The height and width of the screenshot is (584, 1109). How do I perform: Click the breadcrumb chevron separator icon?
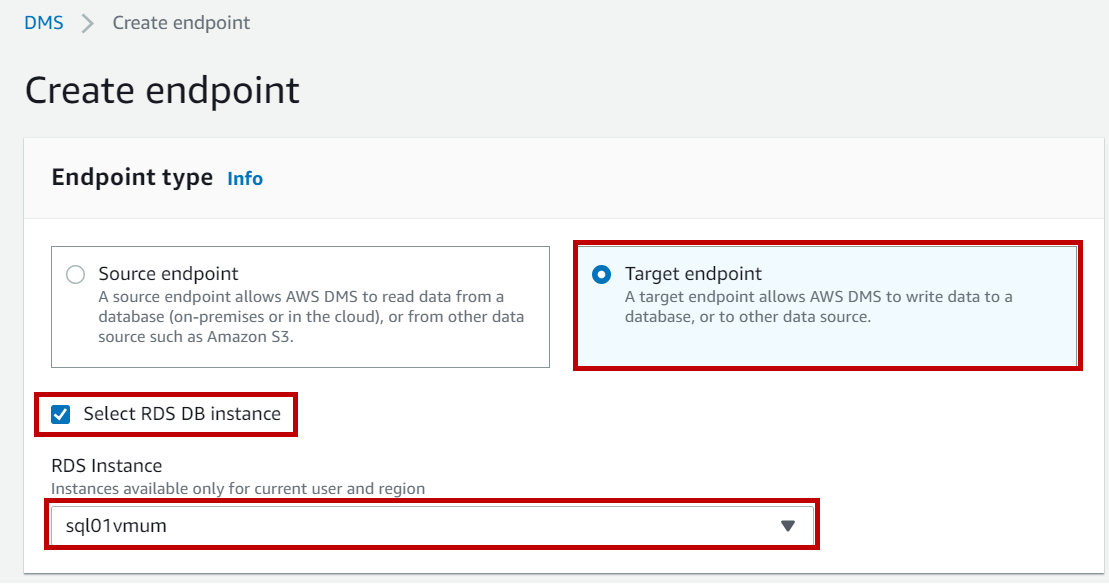click(88, 23)
